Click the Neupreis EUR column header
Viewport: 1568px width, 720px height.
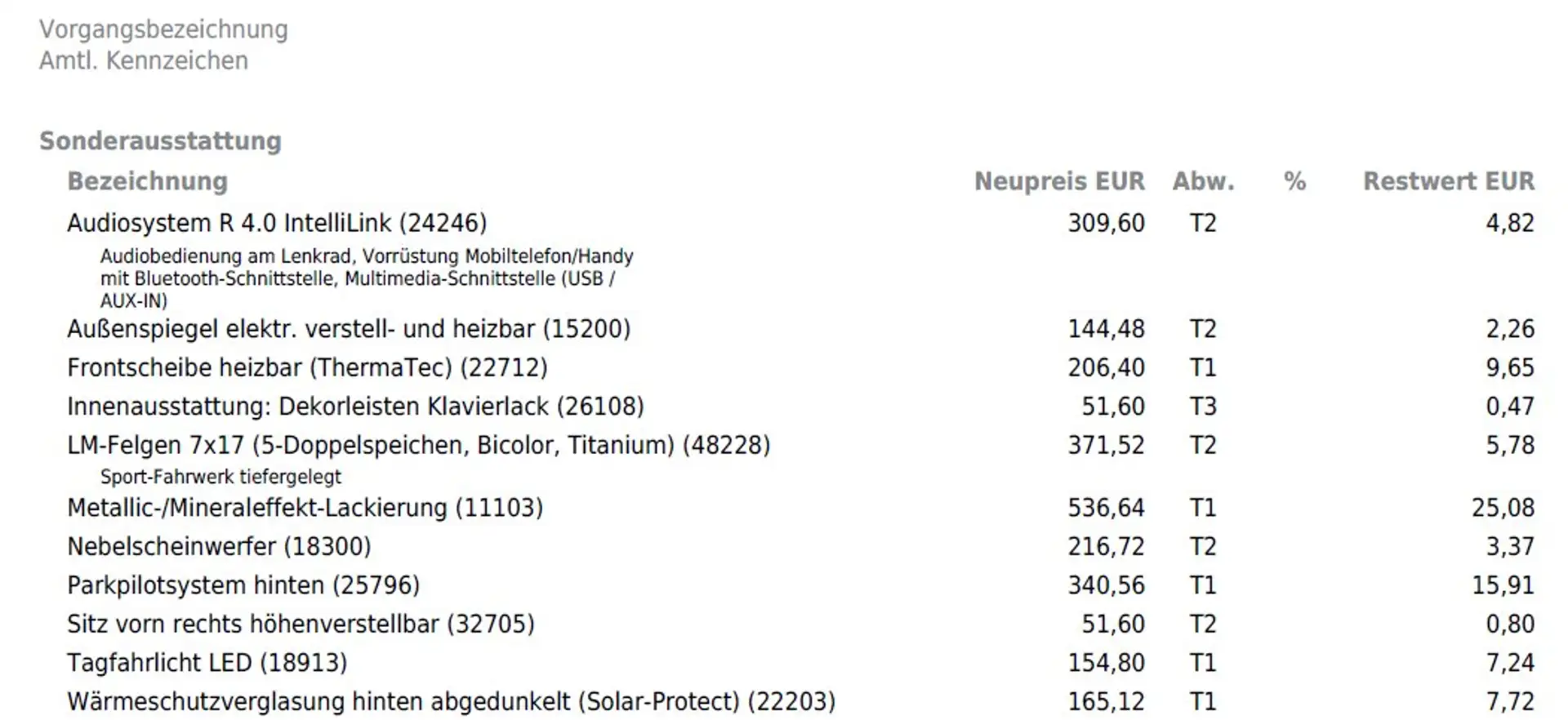pyautogui.click(x=1059, y=181)
